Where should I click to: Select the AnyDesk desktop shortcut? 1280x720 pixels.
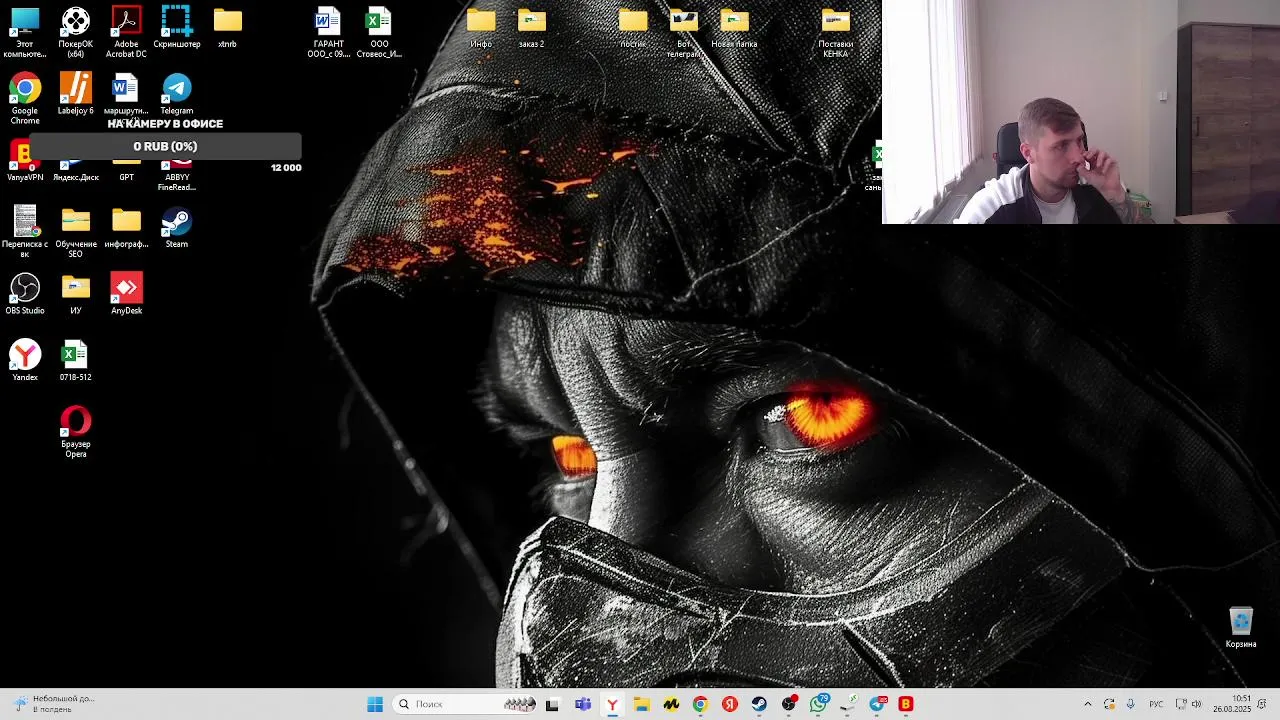click(126, 293)
